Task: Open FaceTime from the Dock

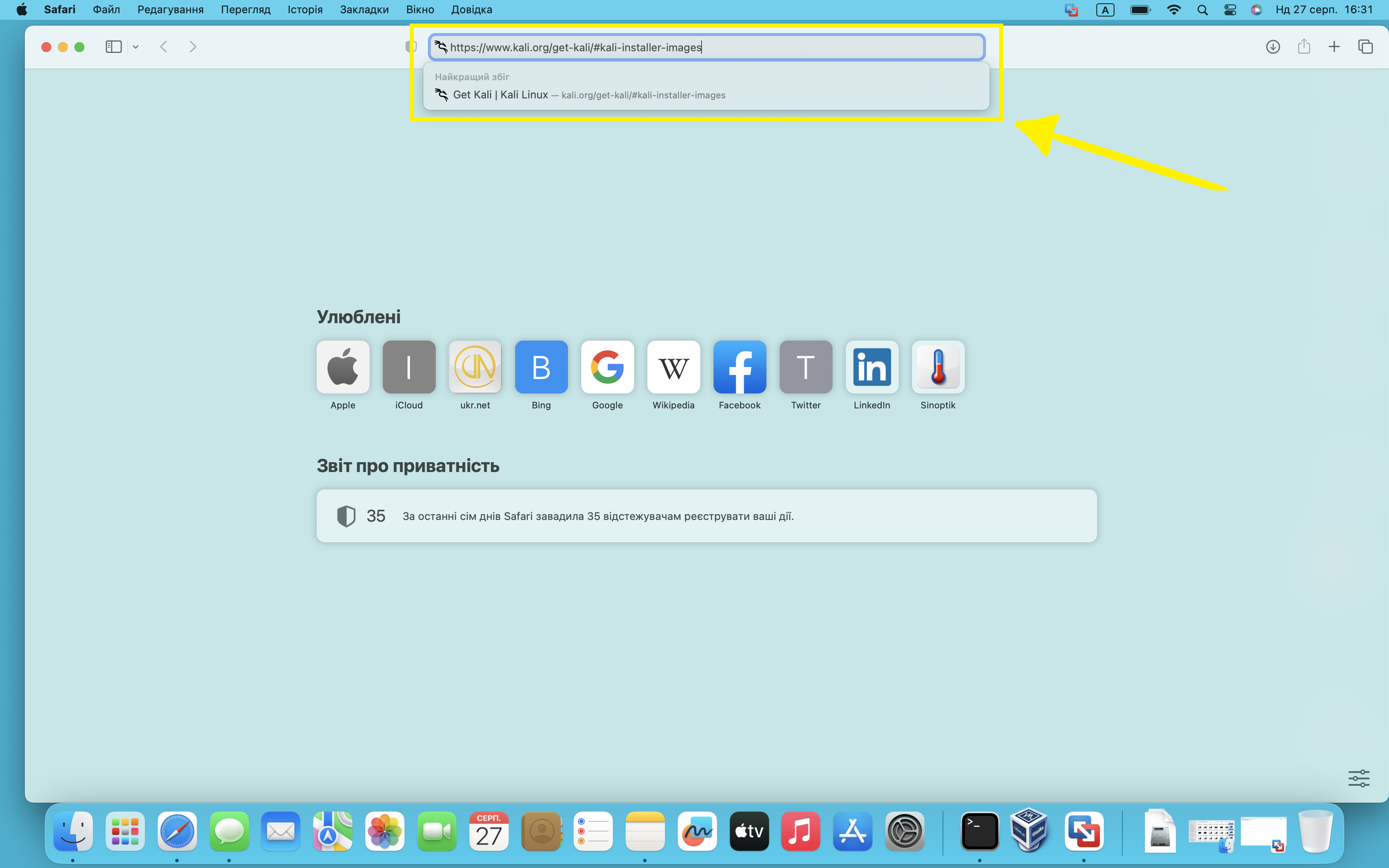Action: [x=437, y=831]
